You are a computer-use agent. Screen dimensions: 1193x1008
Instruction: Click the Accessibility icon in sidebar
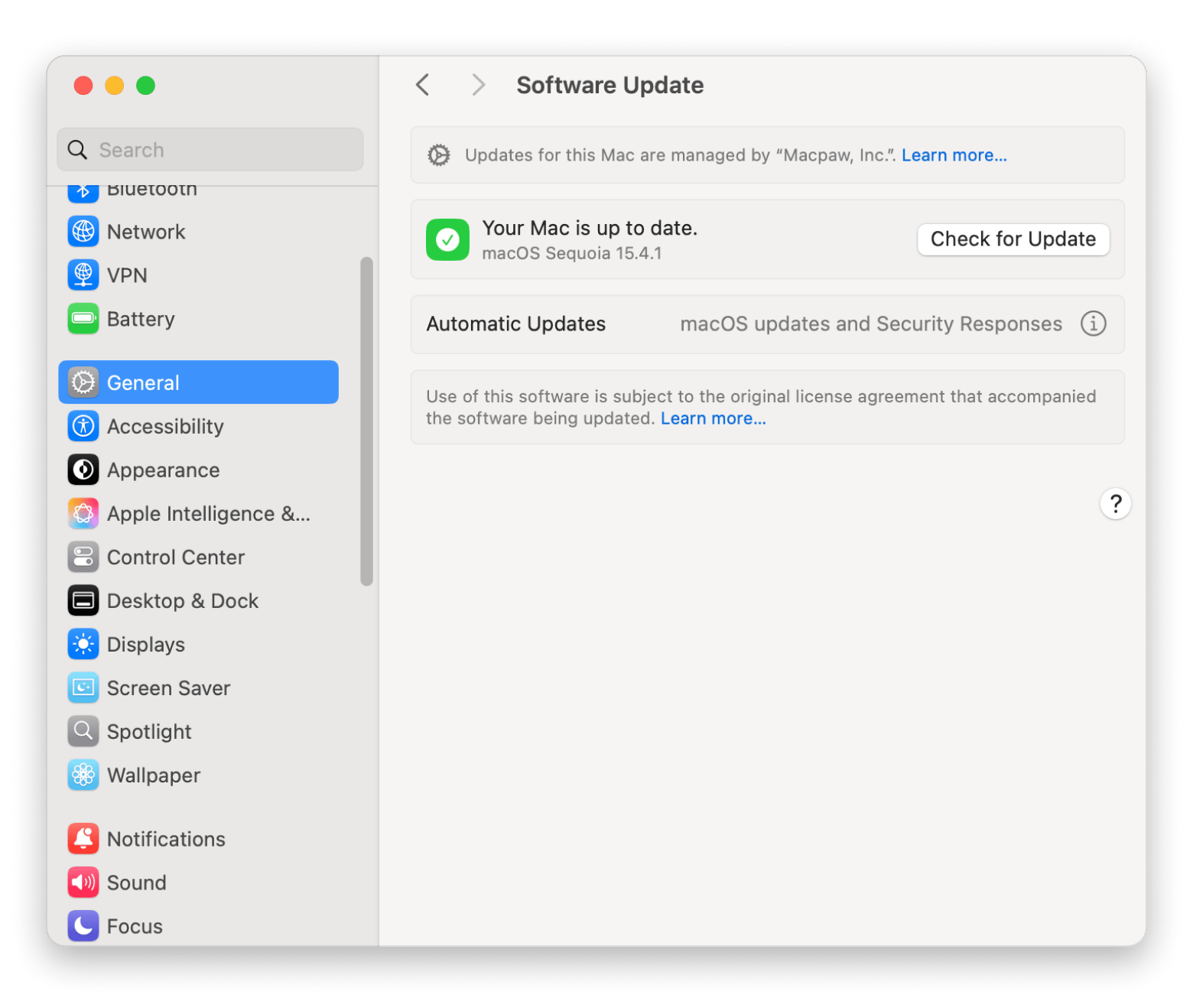coord(83,426)
